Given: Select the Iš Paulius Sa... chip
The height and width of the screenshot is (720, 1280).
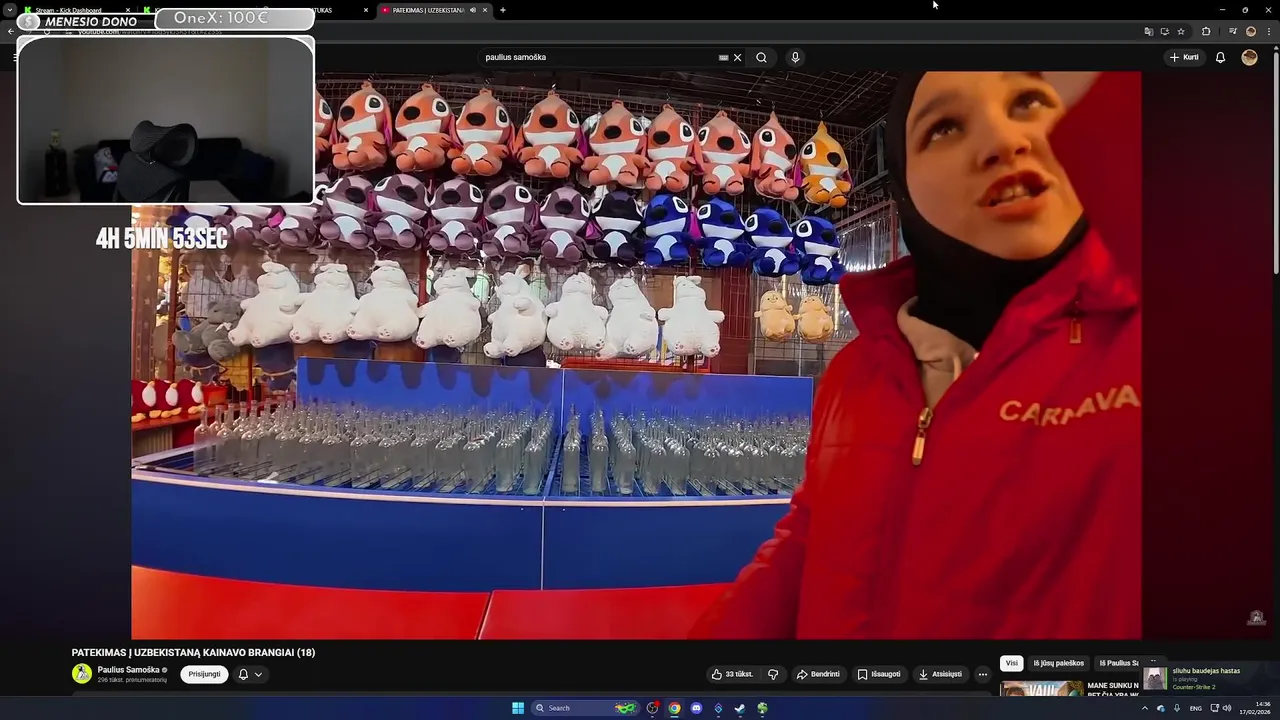Looking at the screenshot, I should [x=1119, y=663].
